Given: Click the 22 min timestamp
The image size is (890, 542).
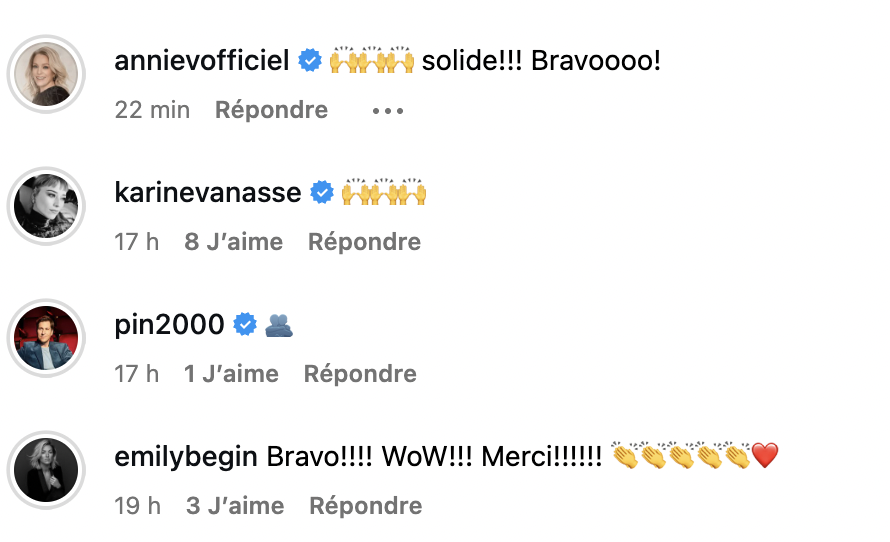Looking at the screenshot, I should (x=152, y=110).
